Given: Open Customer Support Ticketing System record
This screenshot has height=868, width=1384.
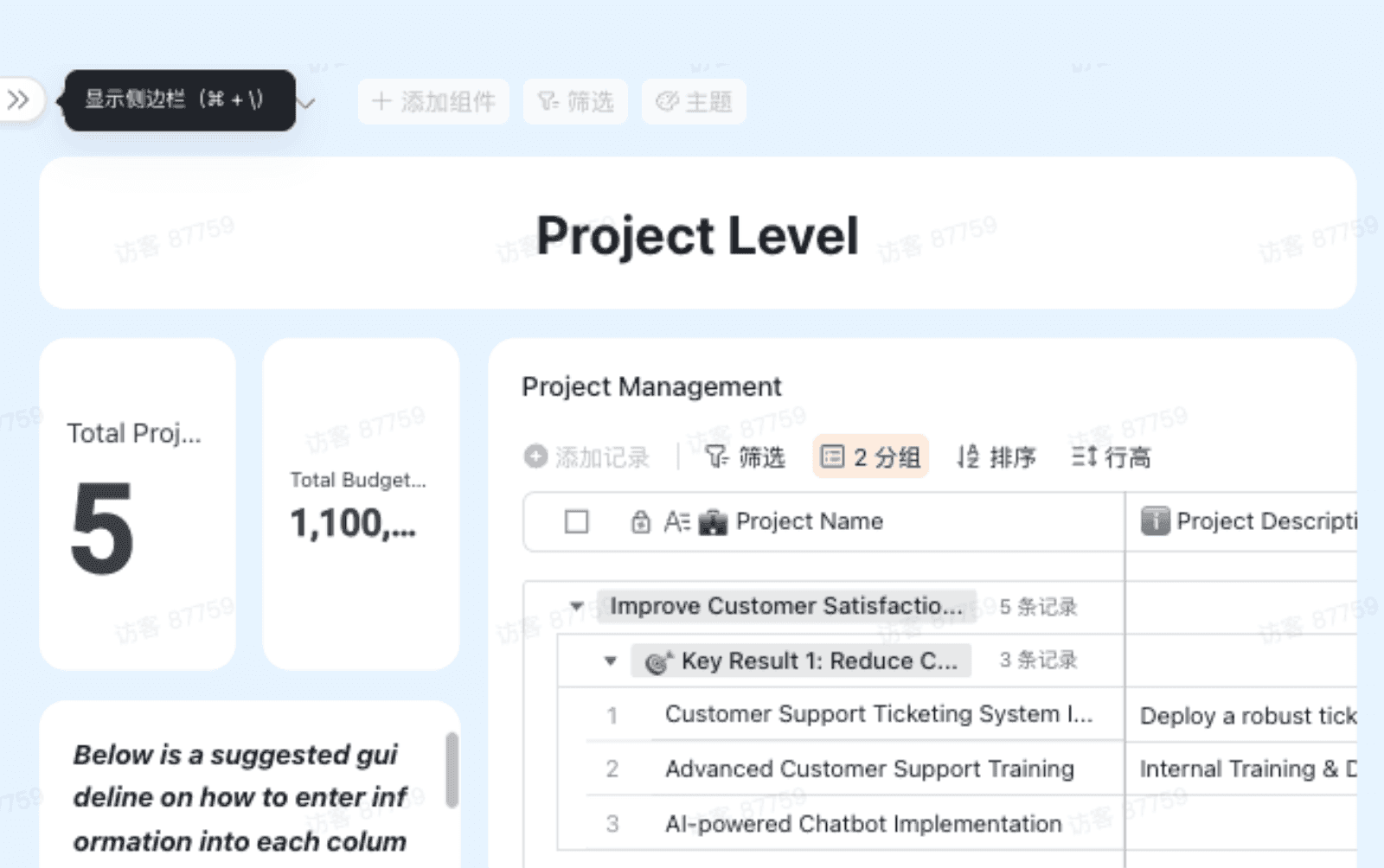Looking at the screenshot, I should (x=876, y=715).
